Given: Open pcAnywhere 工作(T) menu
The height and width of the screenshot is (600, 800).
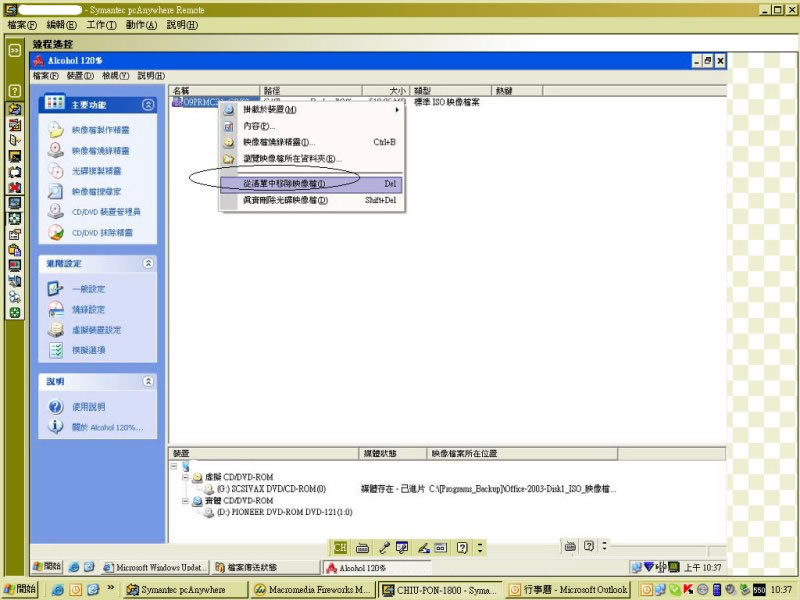Looking at the screenshot, I should (101, 24).
